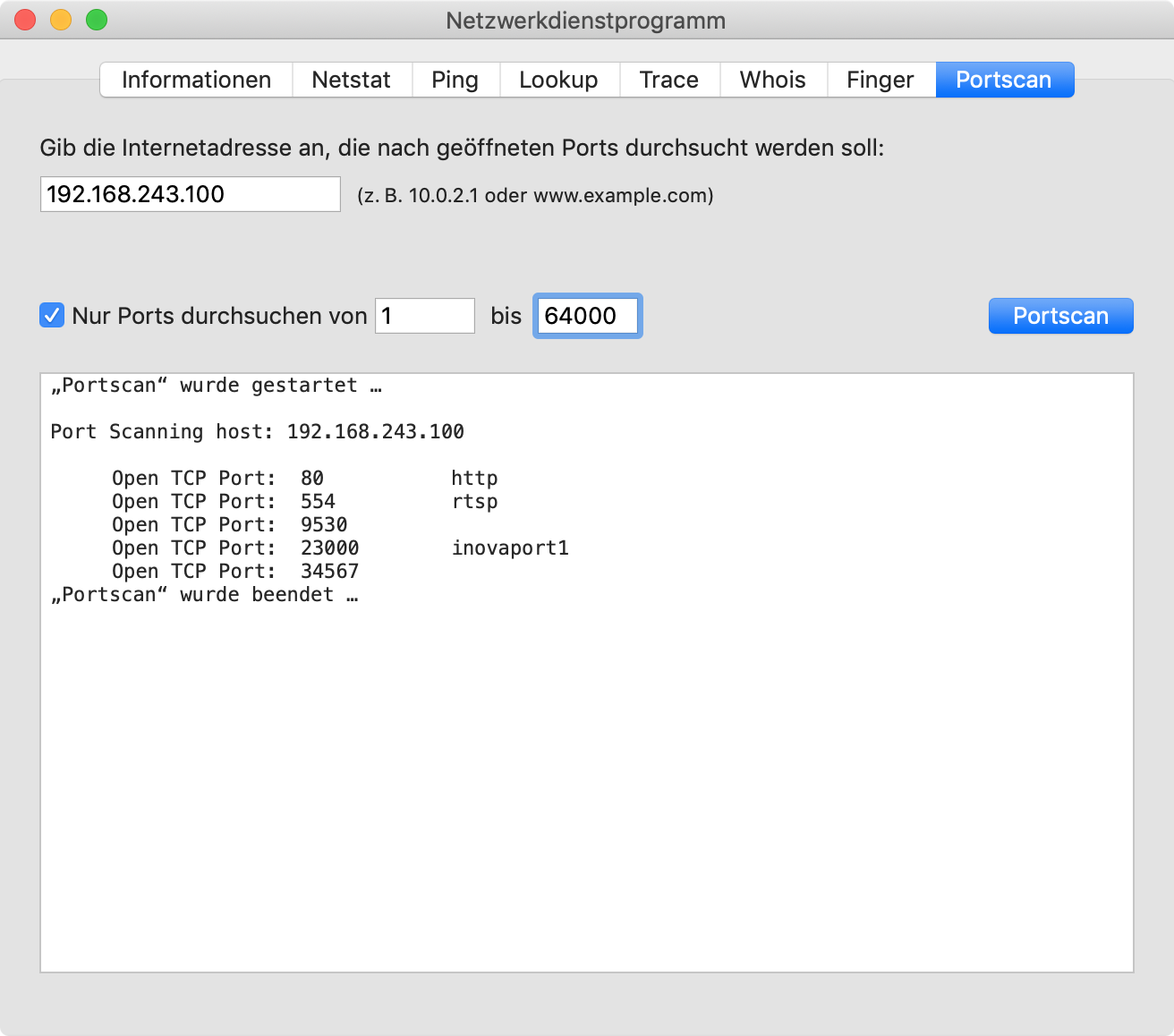1174x1036 pixels.
Task: Click the 'Open TCP Port: 9530' line
Action: [230, 525]
